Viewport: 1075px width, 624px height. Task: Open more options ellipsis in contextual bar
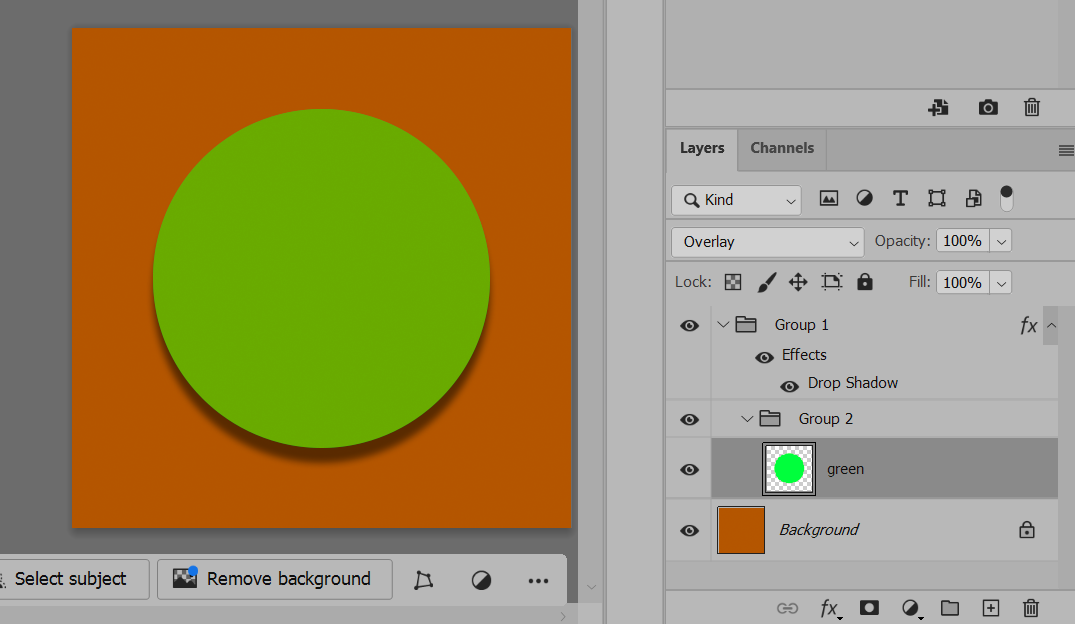(538, 581)
